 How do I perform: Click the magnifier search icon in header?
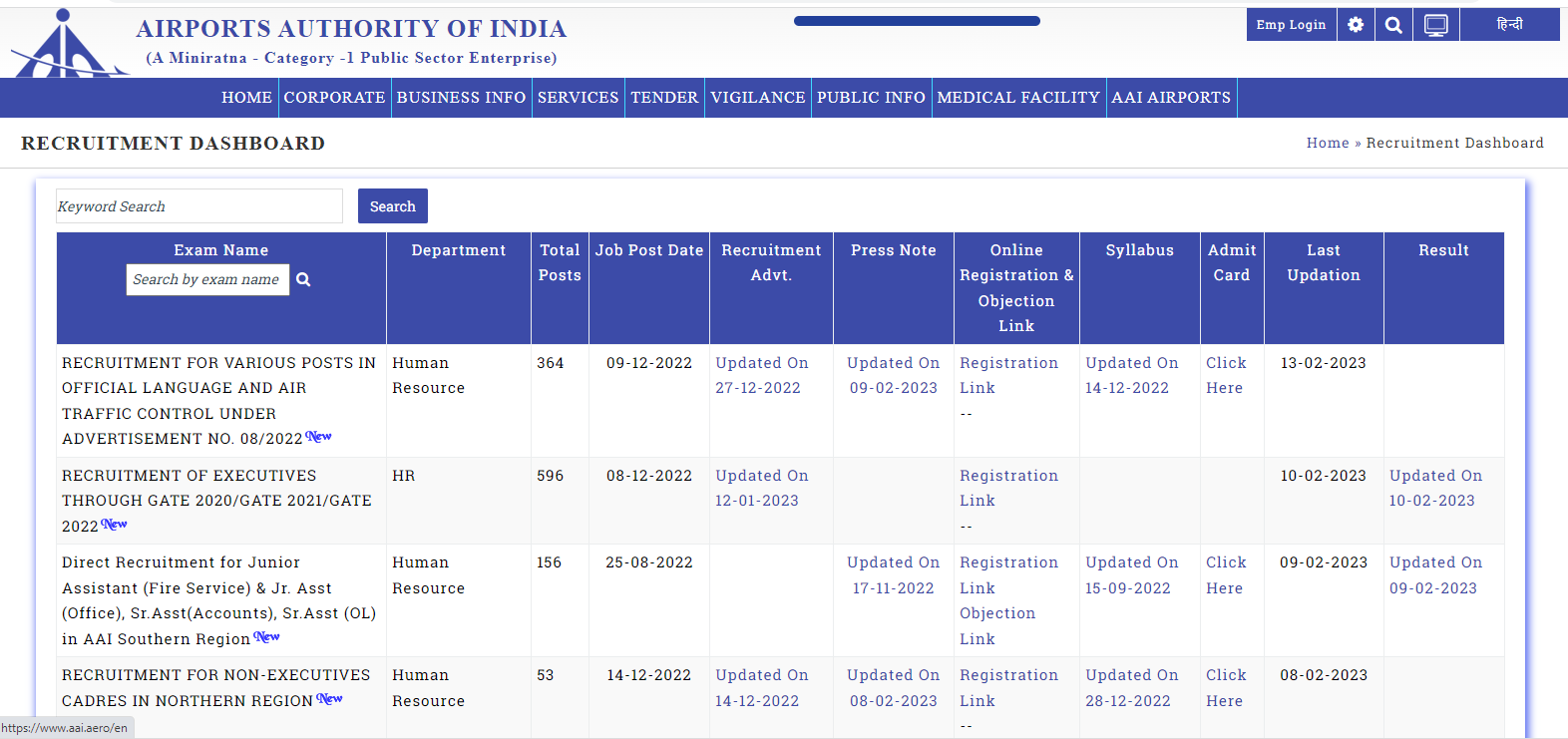1393,25
